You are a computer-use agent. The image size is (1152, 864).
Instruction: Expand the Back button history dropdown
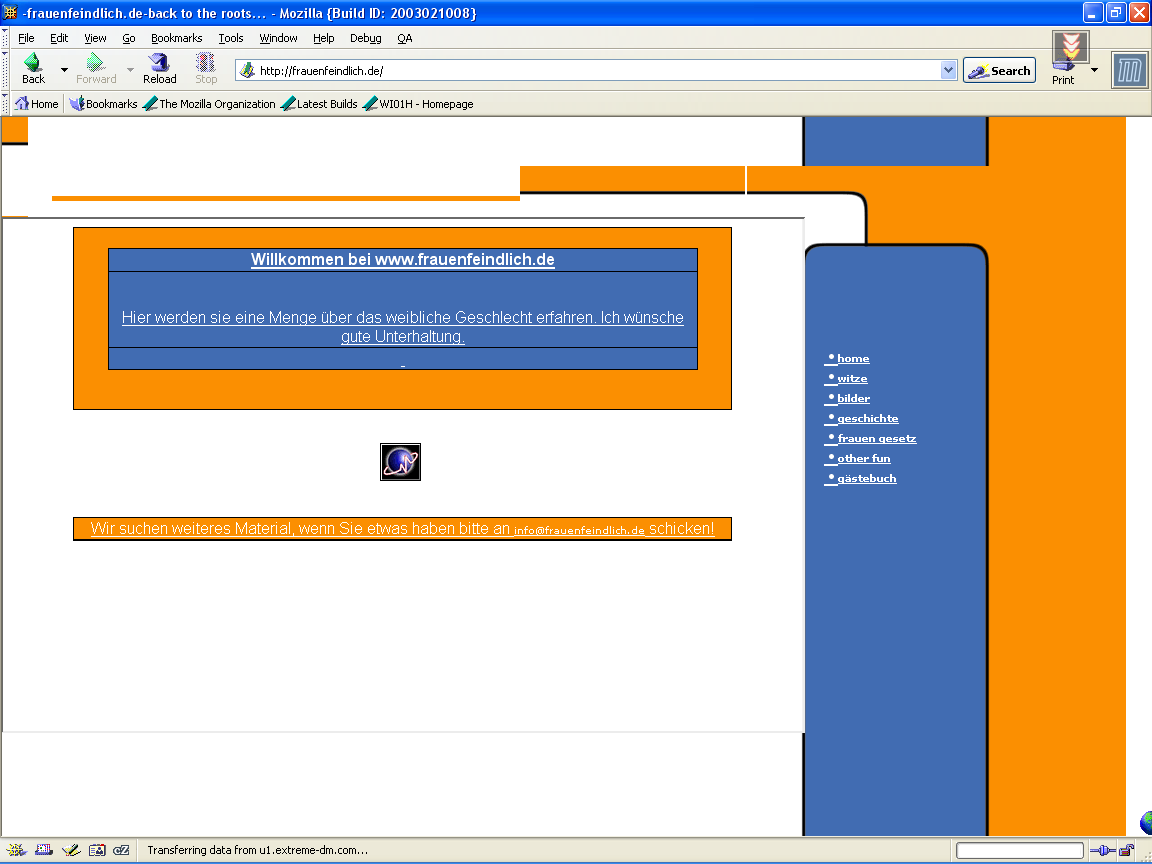coord(65,70)
